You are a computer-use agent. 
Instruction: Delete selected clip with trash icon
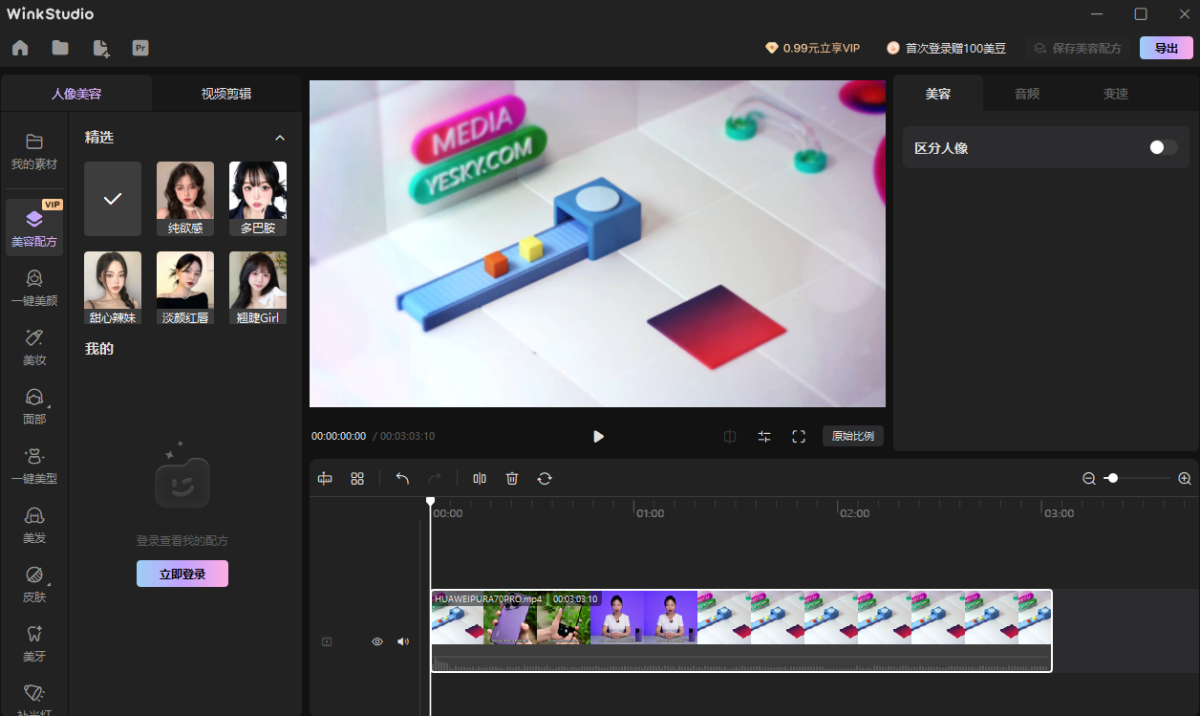click(x=512, y=479)
